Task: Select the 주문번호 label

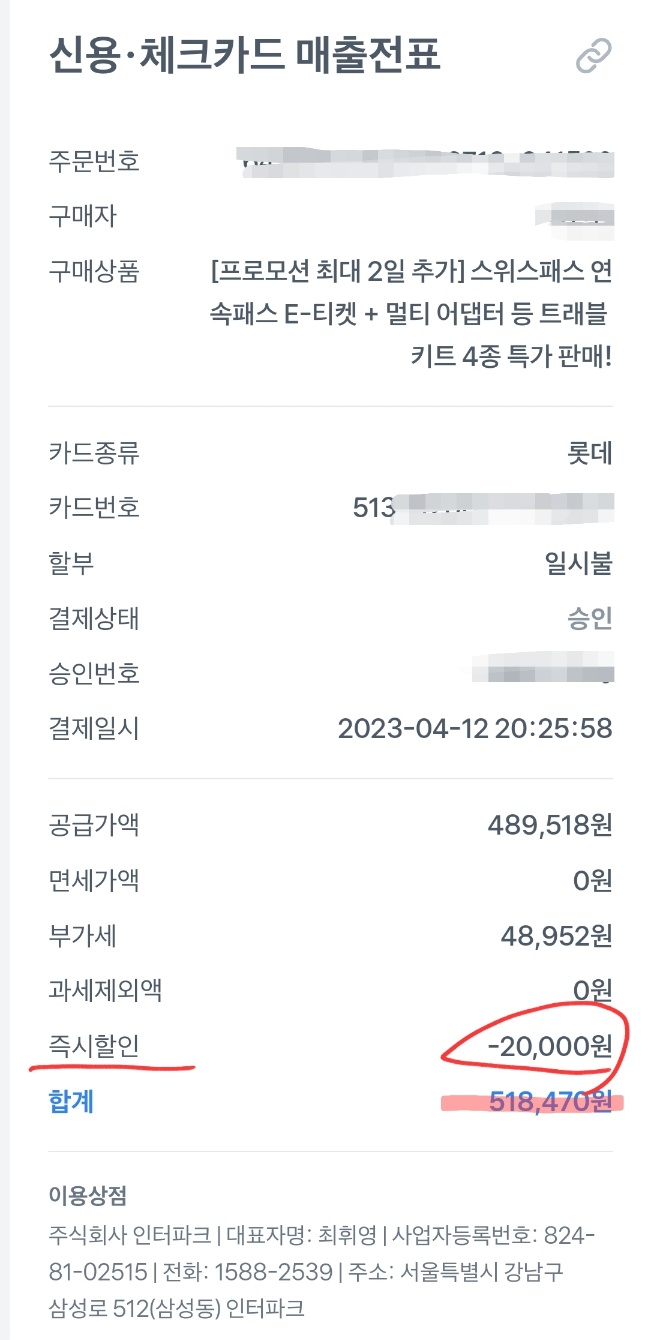Action: 94,161
